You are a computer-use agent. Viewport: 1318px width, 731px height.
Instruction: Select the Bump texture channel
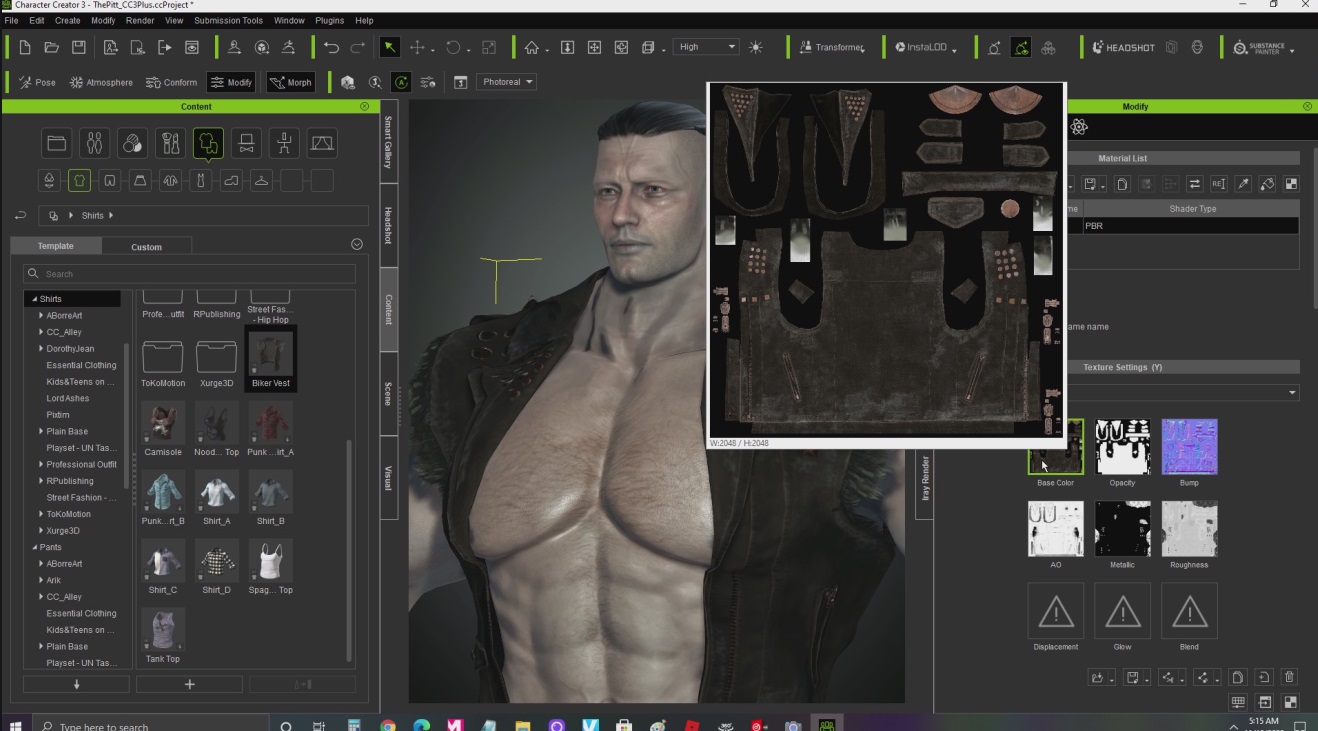click(1189, 447)
